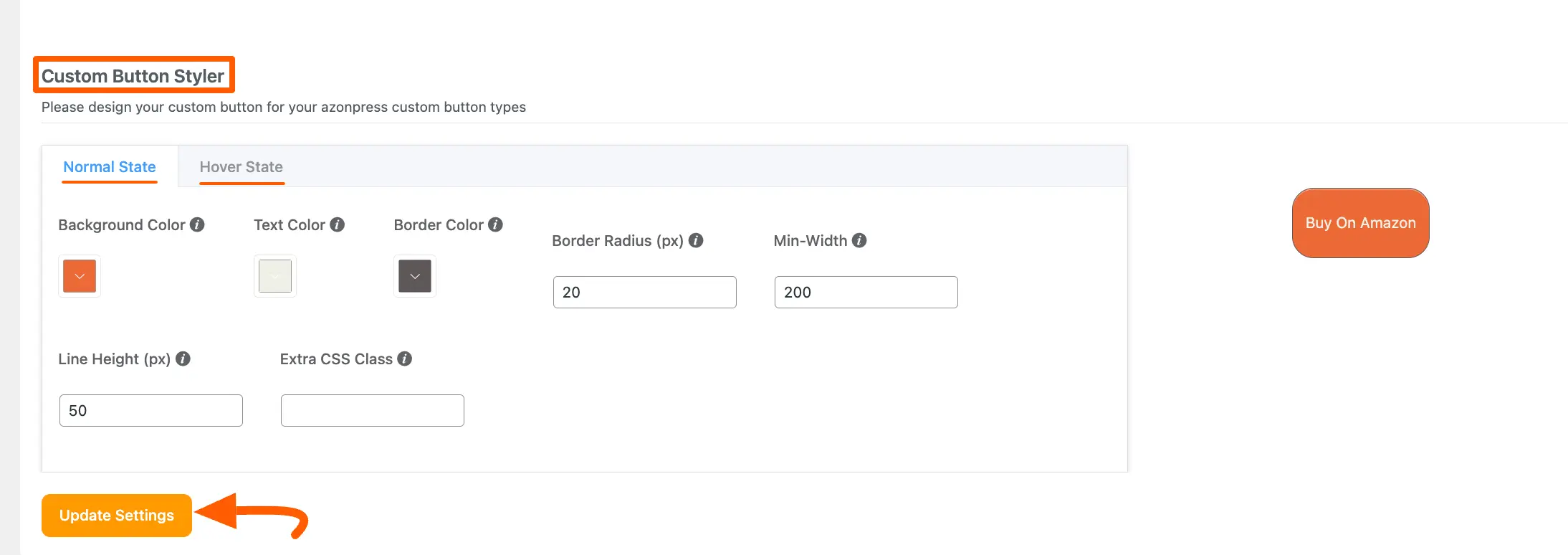Expand the Text Color picker dropdown

click(274, 276)
